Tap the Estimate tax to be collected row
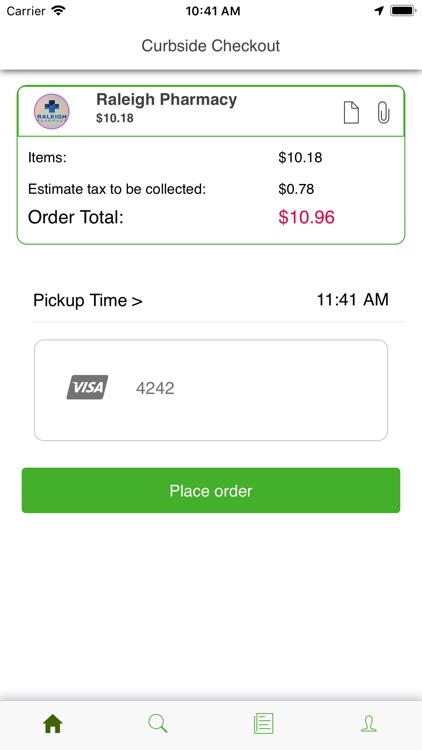 (x=211, y=189)
